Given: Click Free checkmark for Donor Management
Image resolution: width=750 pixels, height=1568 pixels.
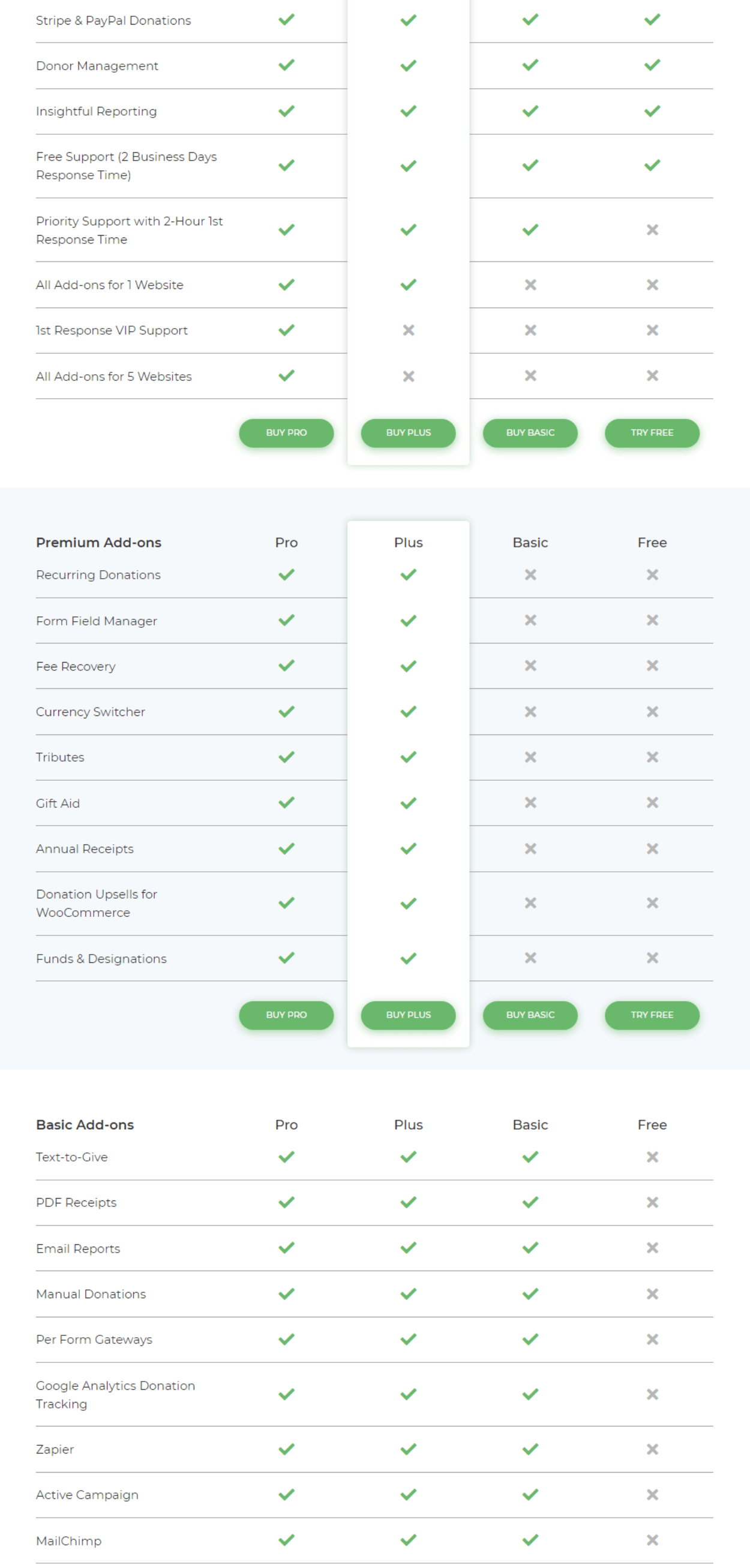Looking at the screenshot, I should coord(652,65).
